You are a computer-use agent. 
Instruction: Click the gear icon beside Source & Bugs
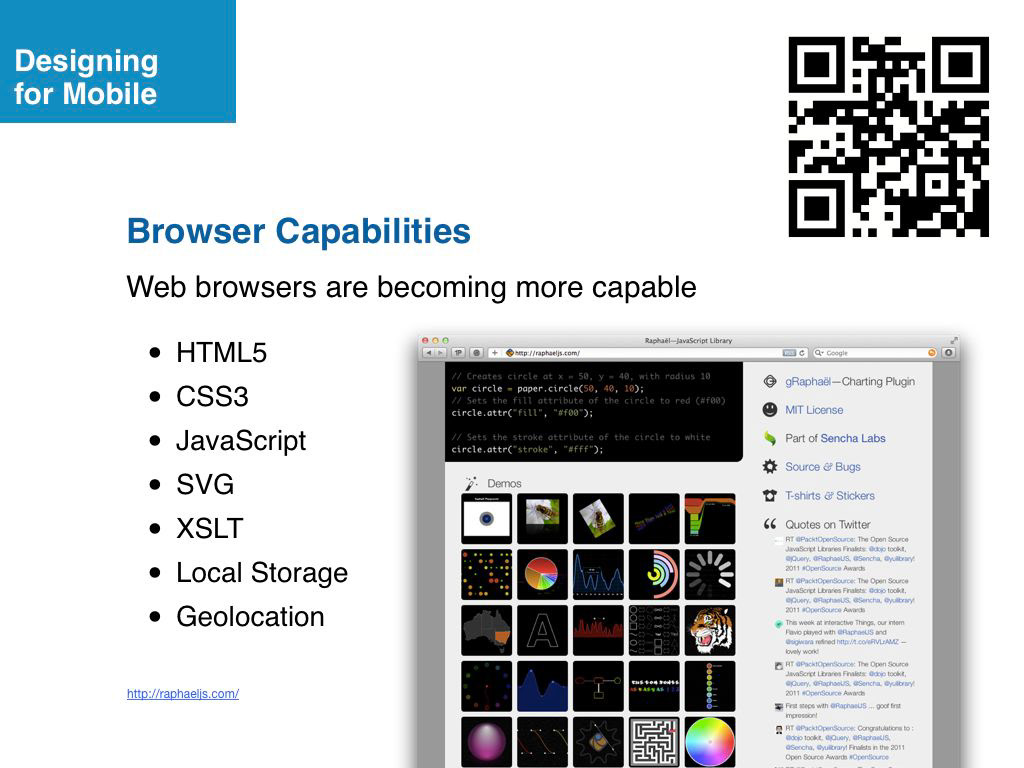pyautogui.click(x=770, y=467)
